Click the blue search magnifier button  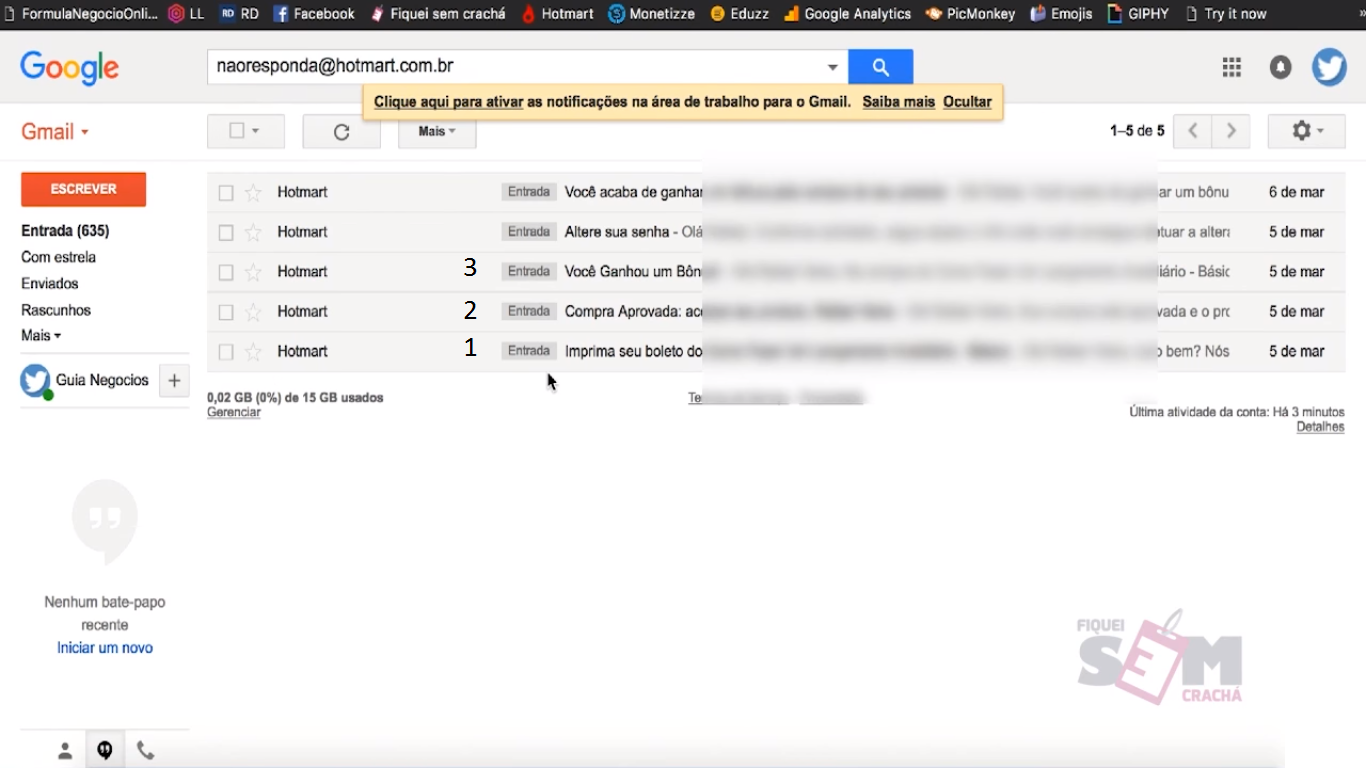pos(880,67)
